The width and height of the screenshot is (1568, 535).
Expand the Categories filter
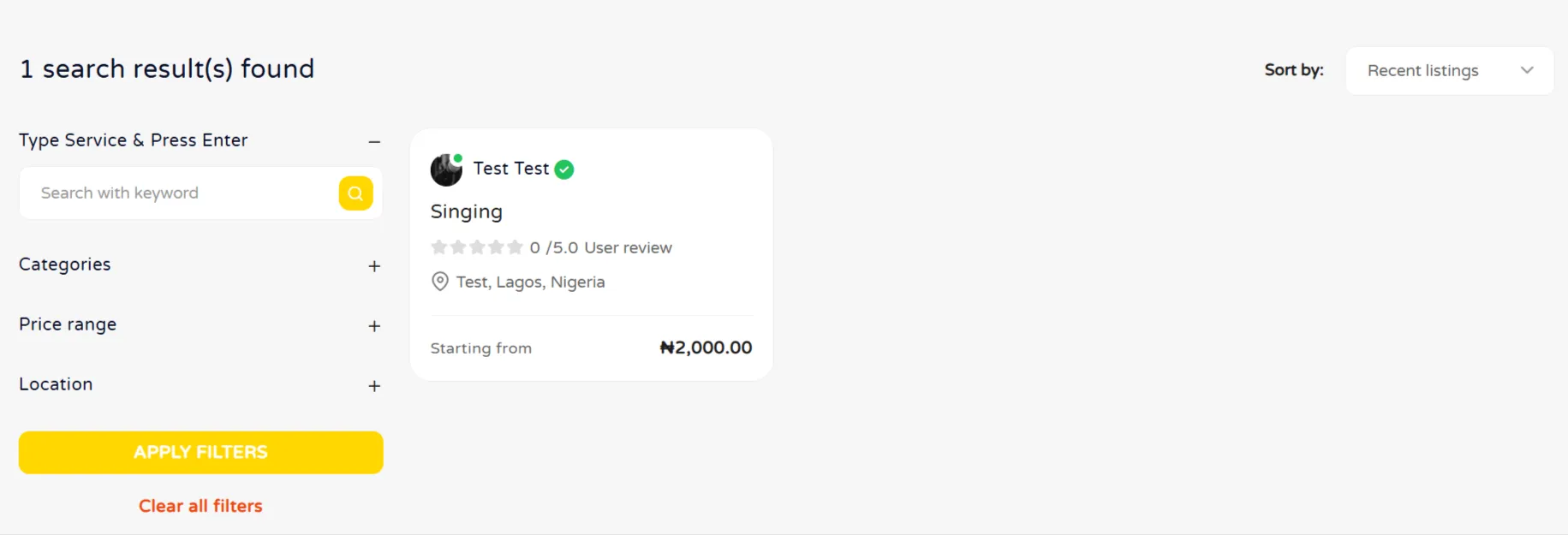374,266
